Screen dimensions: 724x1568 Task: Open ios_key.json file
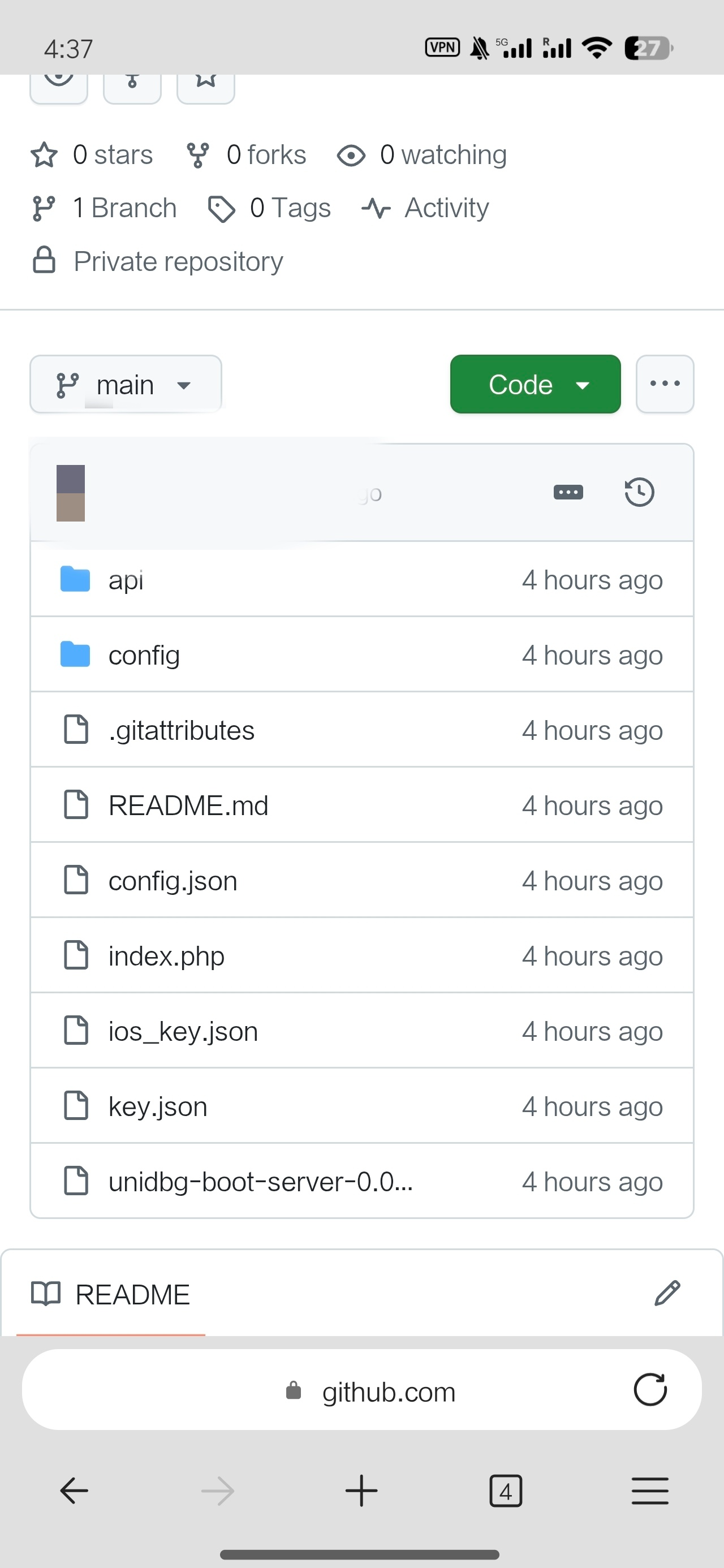pyautogui.click(x=183, y=1032)
